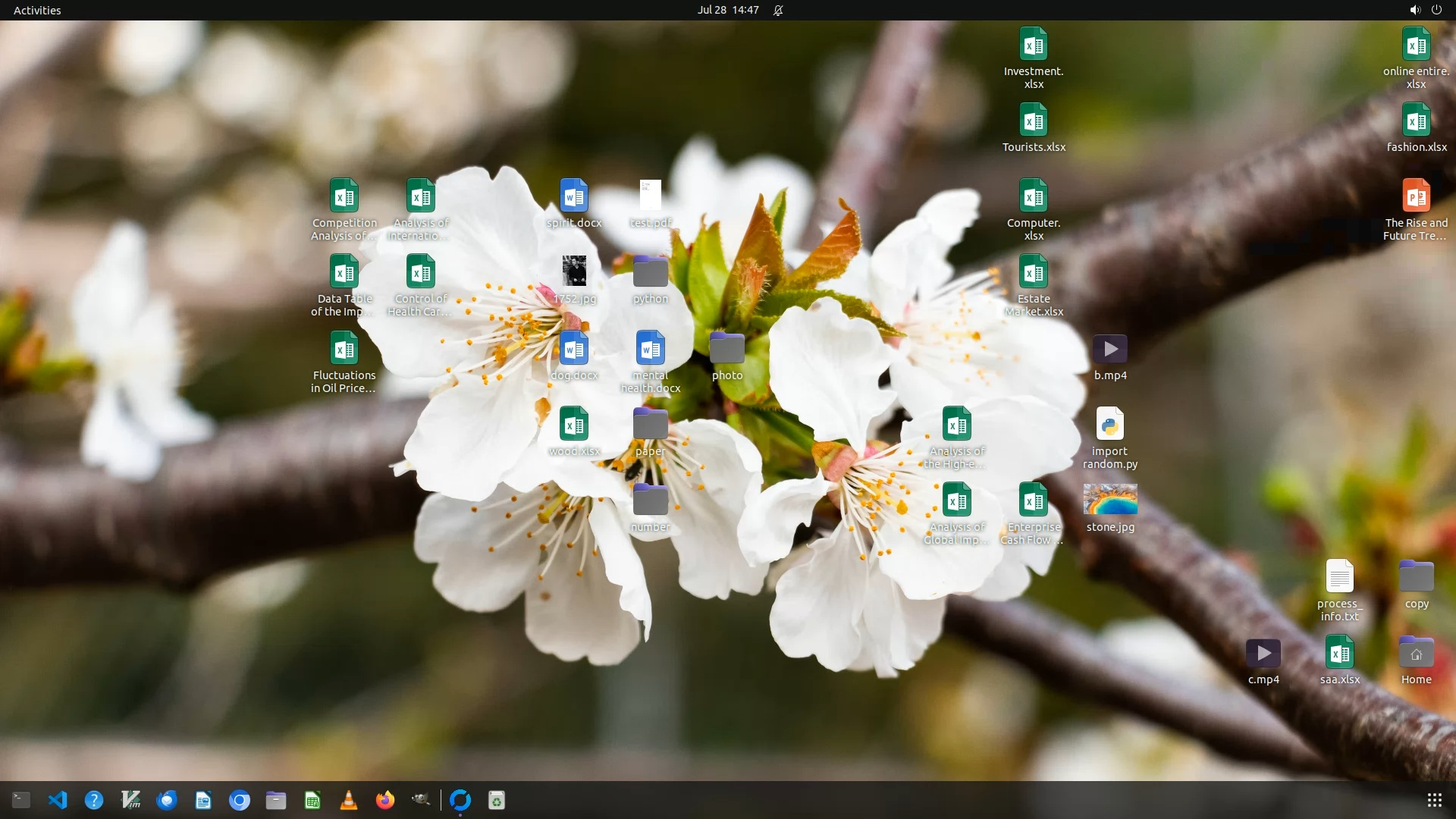Screen dimensions: 1456x819
Task: Select the stone.jpg image thumbnail
Action: [1110, 500]
